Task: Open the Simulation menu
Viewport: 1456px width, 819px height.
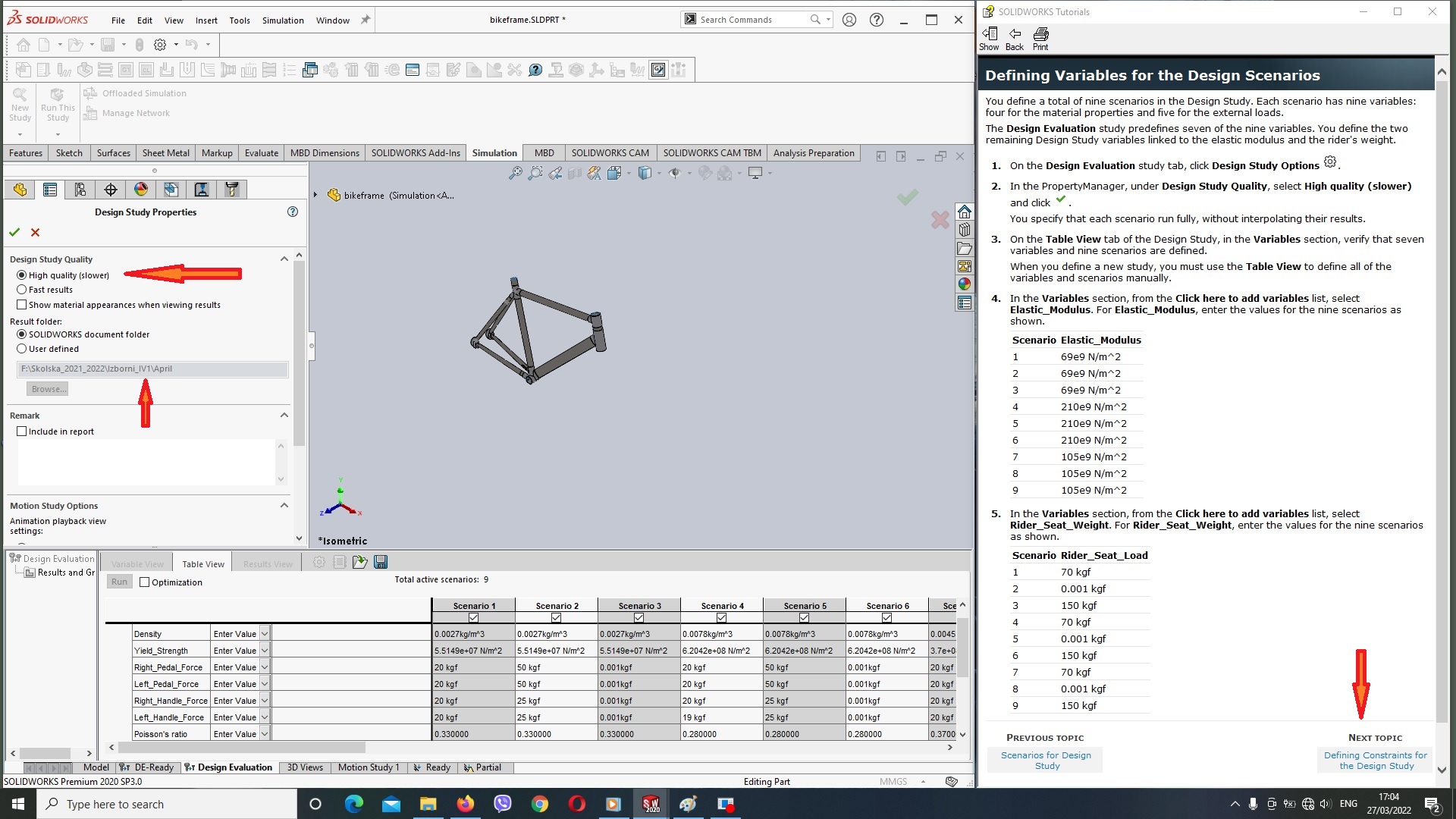Action: [283, 20]
